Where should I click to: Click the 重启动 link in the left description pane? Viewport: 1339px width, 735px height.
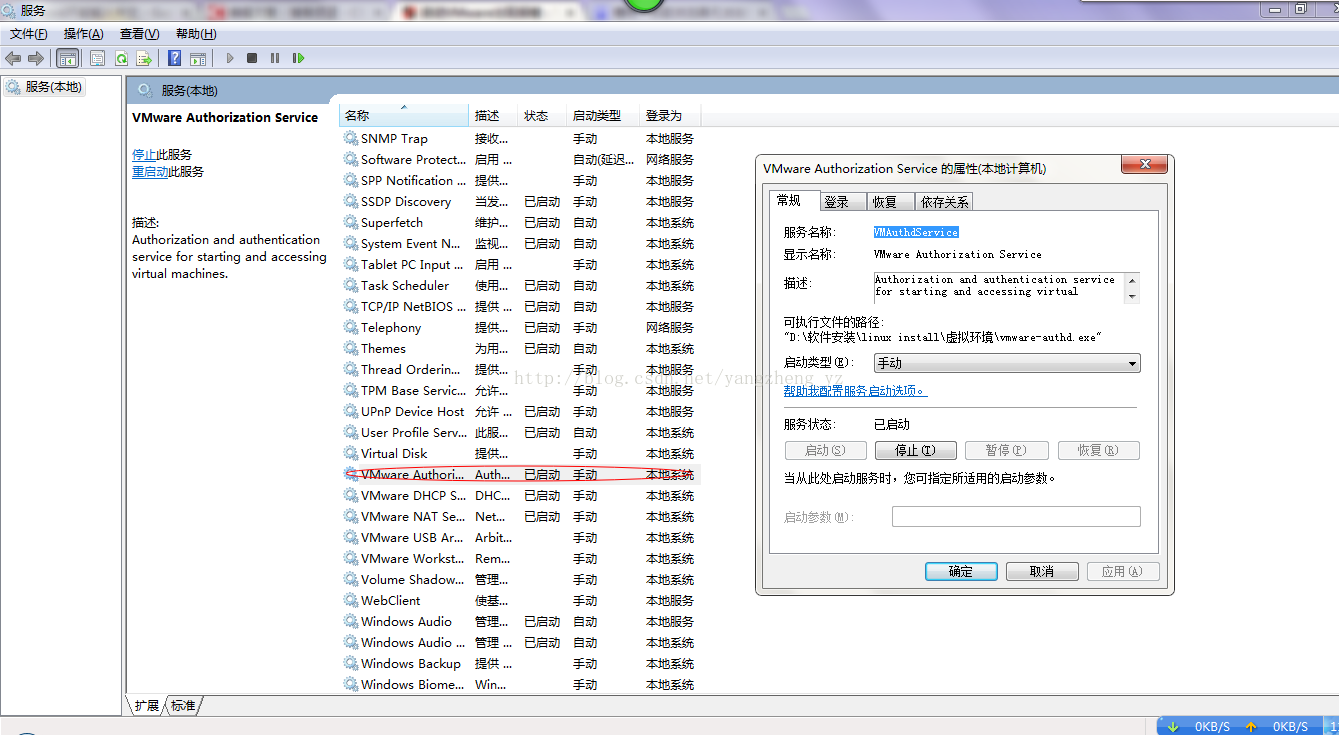150,172
